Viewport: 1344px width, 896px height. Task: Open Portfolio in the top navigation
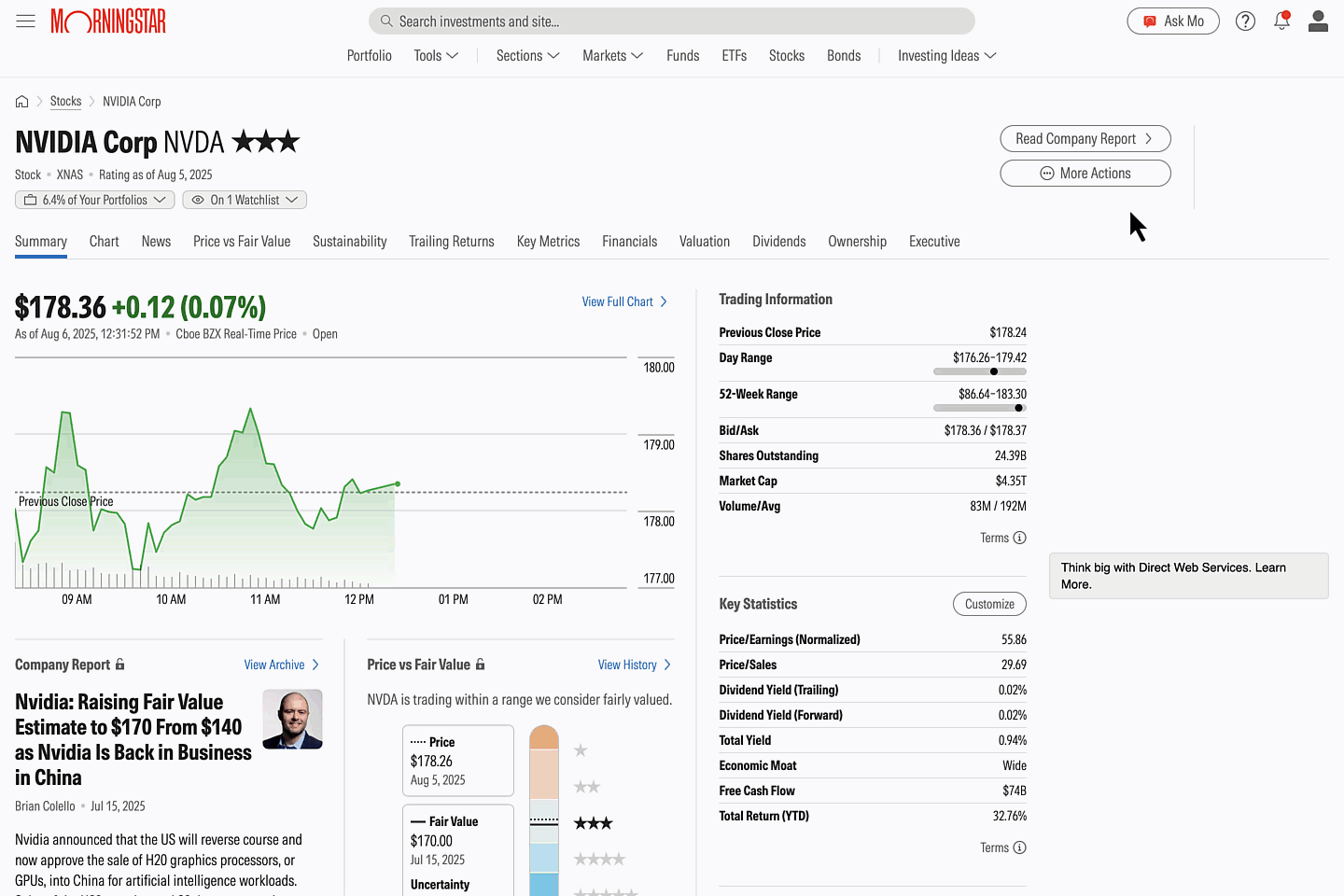pyautogui.click(x=370, y=56)
